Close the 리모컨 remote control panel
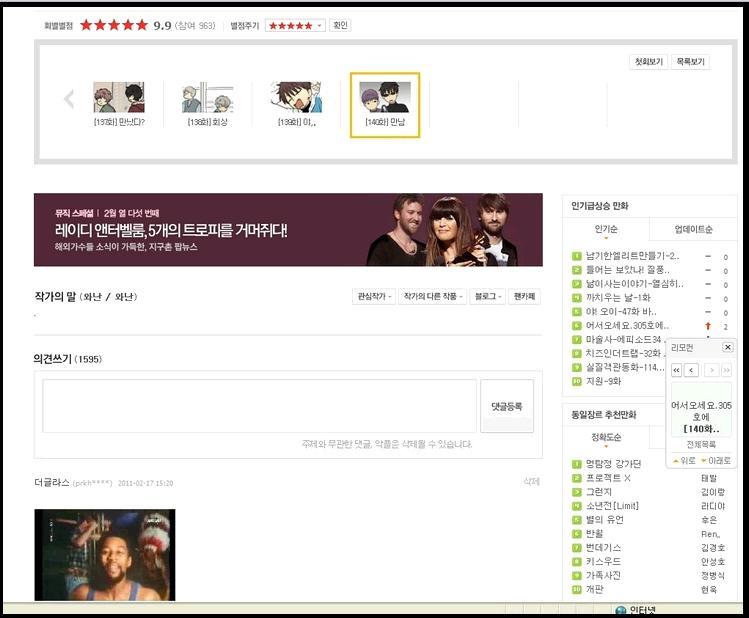This screenshot has height=618, width=749. click(x=727, y=347)
